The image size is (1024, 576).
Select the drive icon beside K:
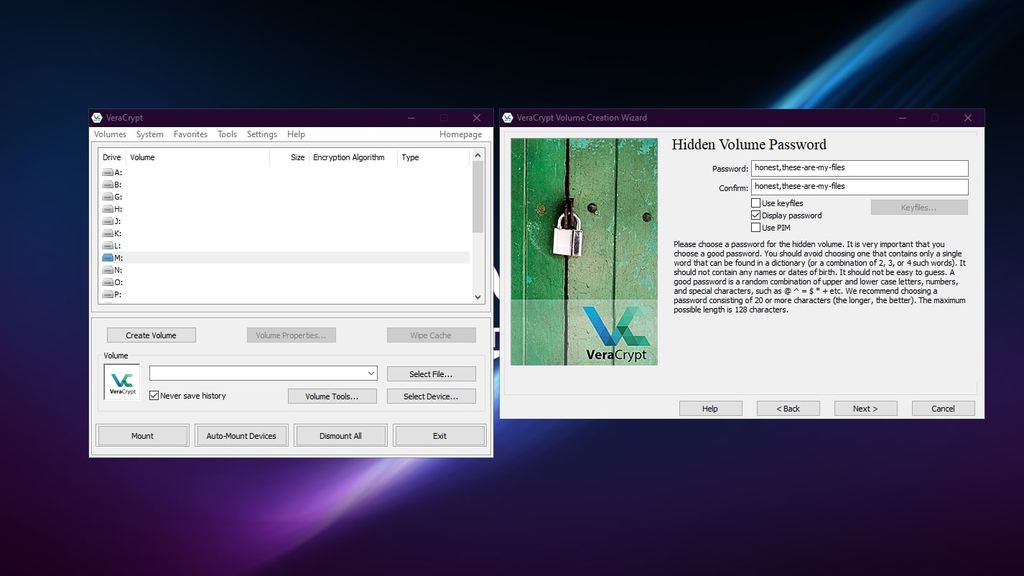click(107, 234)
